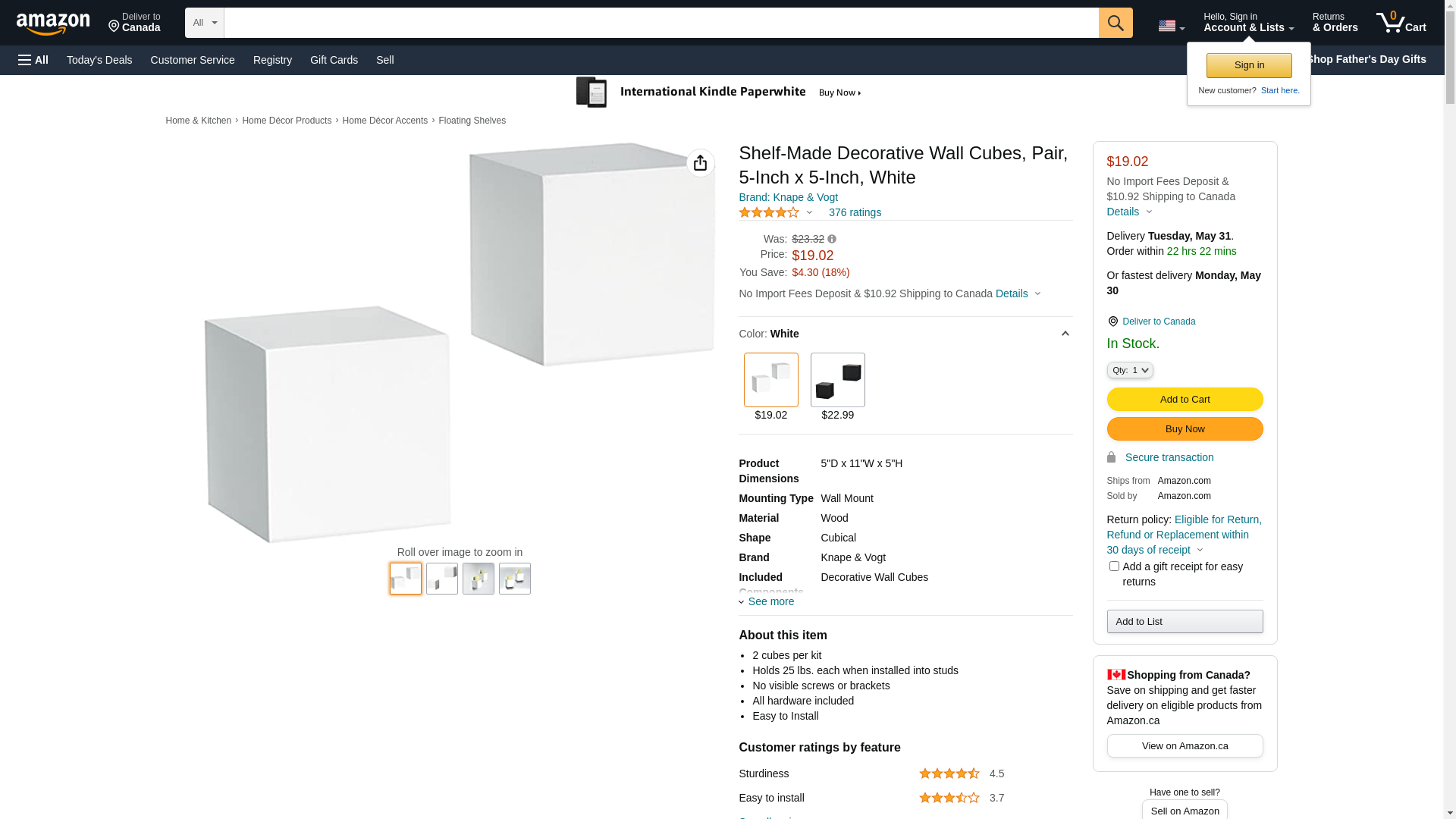Click the info icon beside was-price
The width and height of the screenshot is (1456, 819).
tap(832, 239)
